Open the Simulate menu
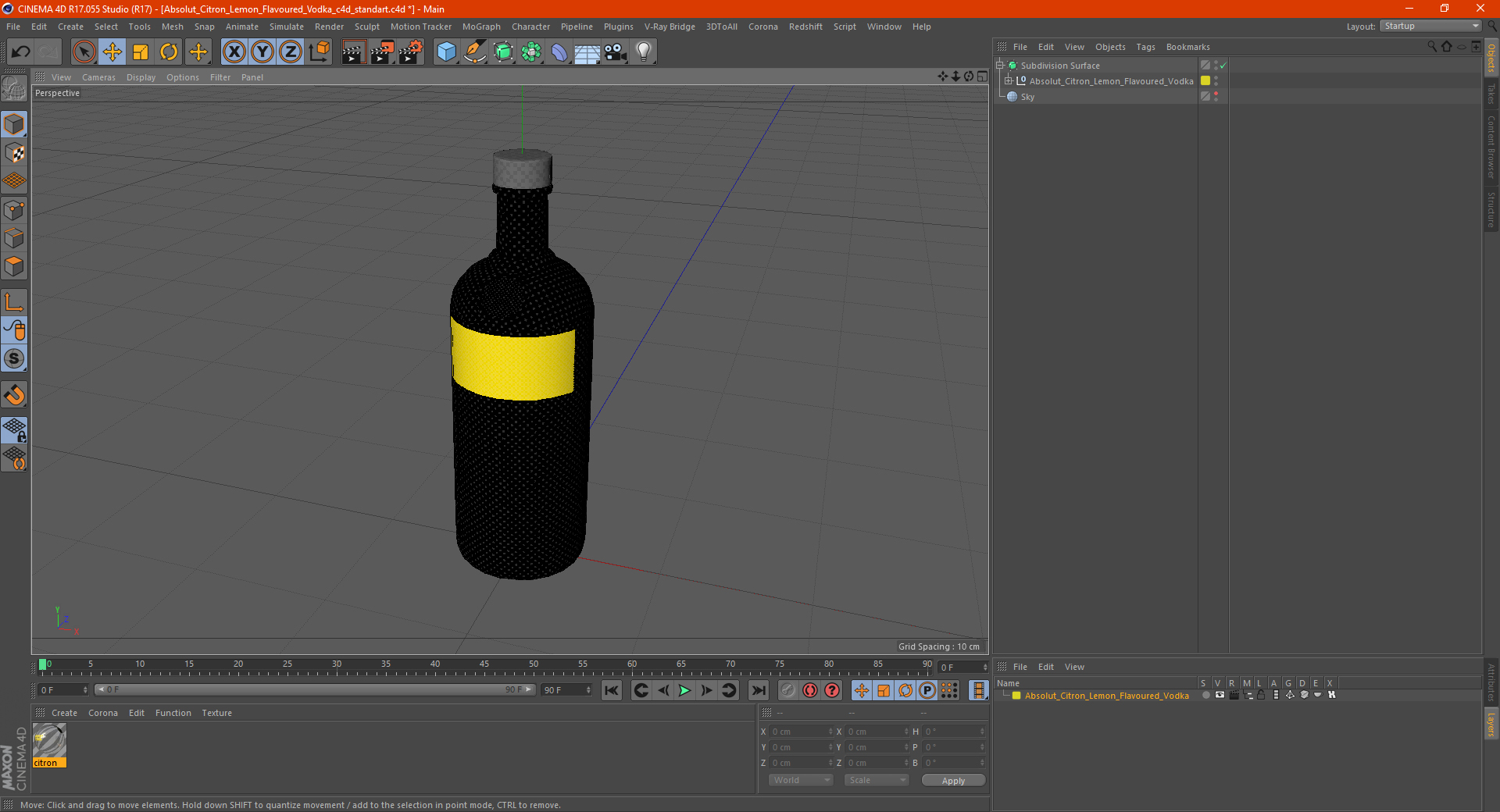This screenshot has width=1500, height=812. (x=287, y=27)
